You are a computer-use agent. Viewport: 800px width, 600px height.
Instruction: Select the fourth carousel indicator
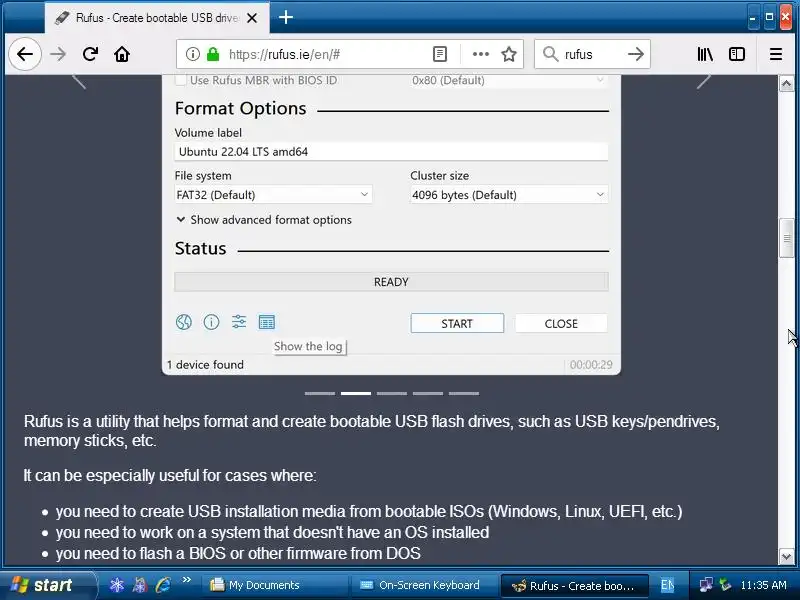(x=428, y=393)
